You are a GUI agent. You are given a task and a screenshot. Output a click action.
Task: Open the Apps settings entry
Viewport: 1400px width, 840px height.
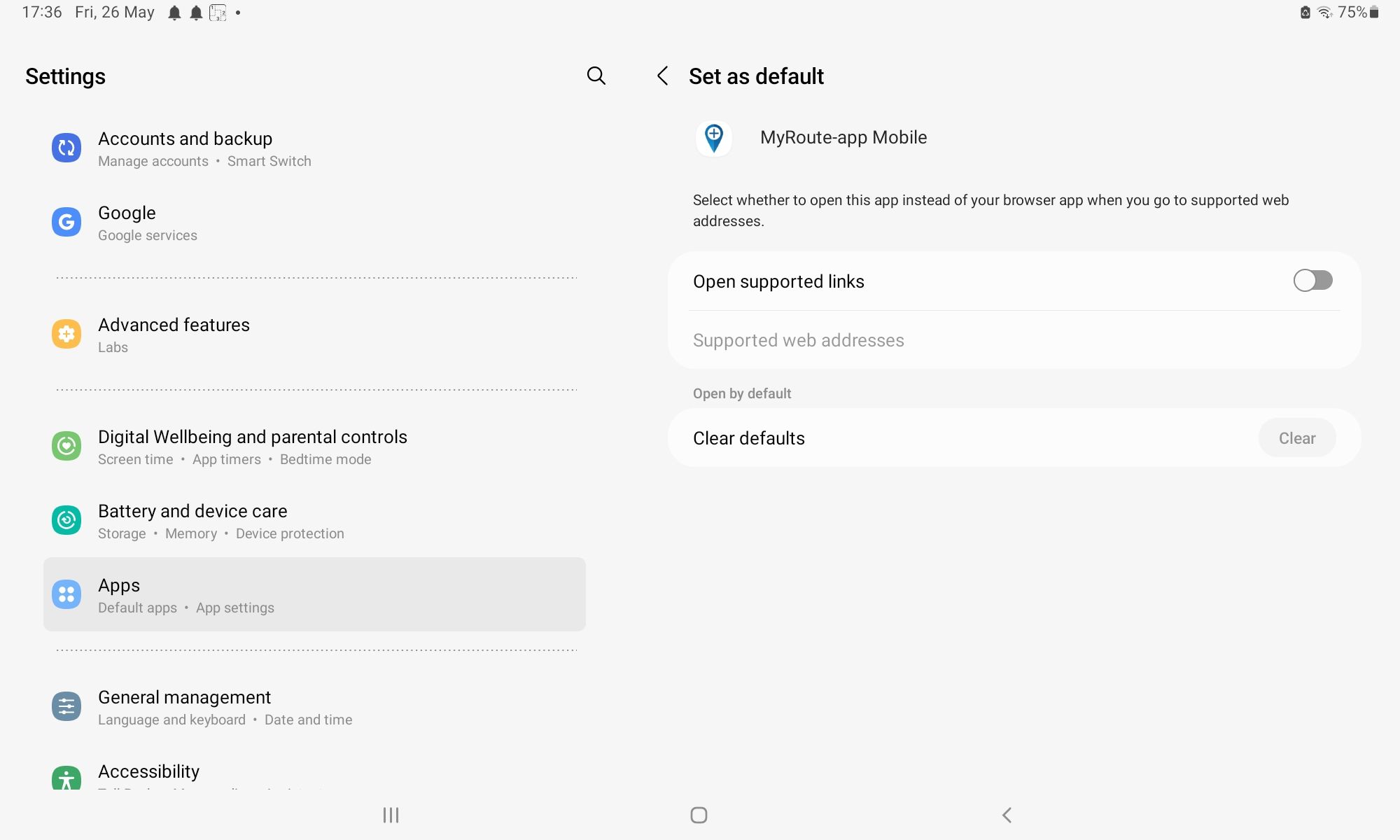coord(314,594)
